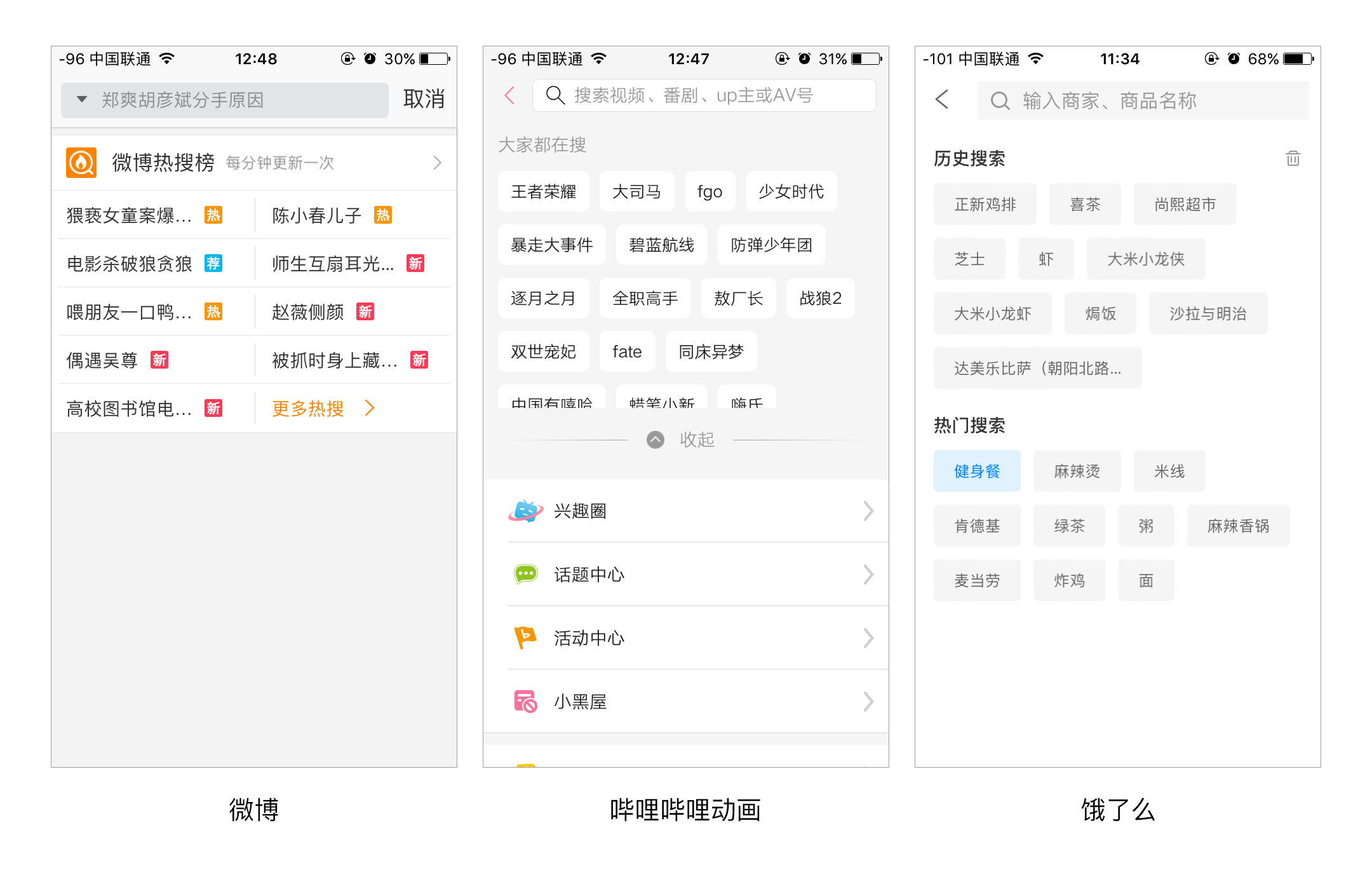The width and height of the screenshot is (1372, 877).
Task: Tap the 热 badge beside 陈小春儿子
Action: [383, 215]
